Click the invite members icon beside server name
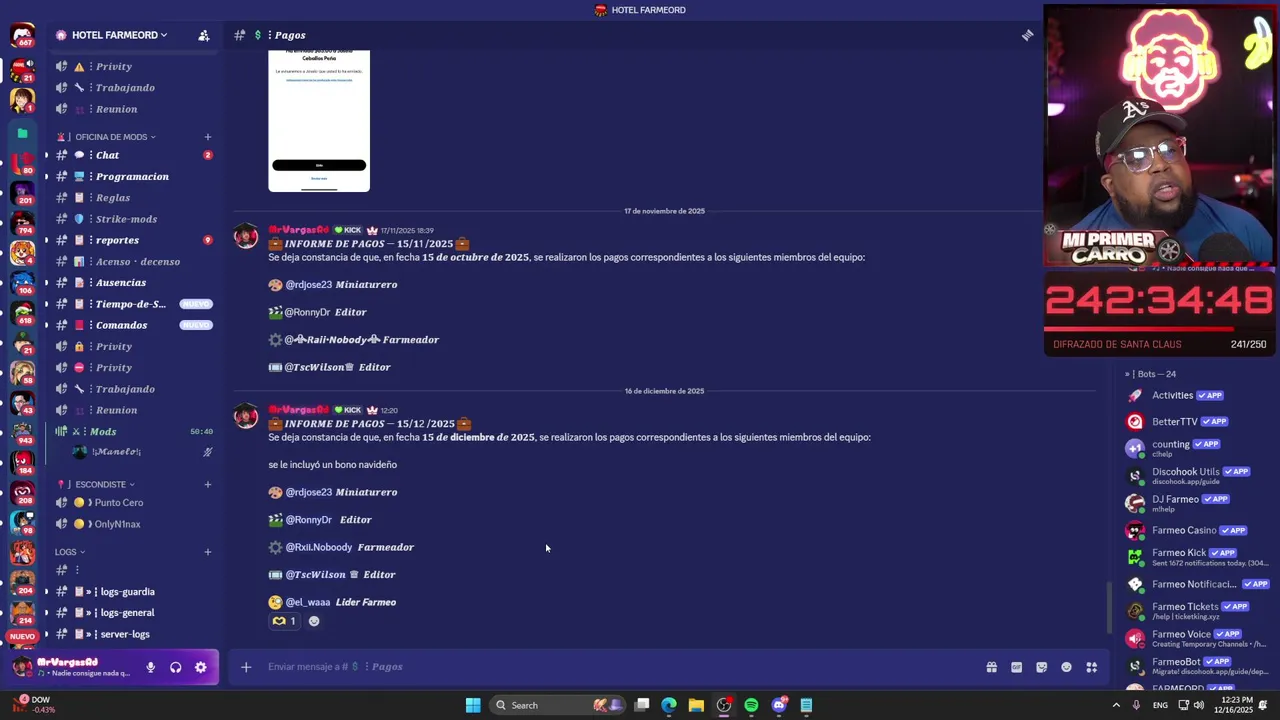The width and height of the screenshot is (1280, 720). coord(204,35)
